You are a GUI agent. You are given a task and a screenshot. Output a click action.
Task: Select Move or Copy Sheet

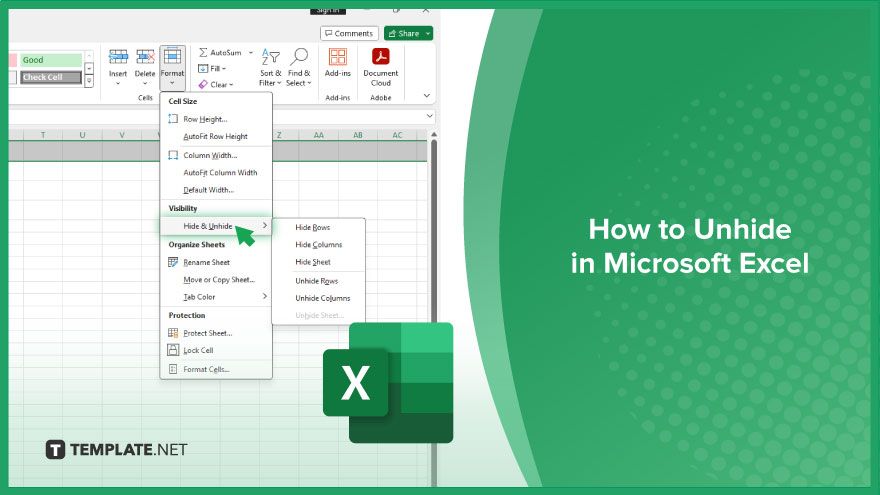click(x=219, y=279)
